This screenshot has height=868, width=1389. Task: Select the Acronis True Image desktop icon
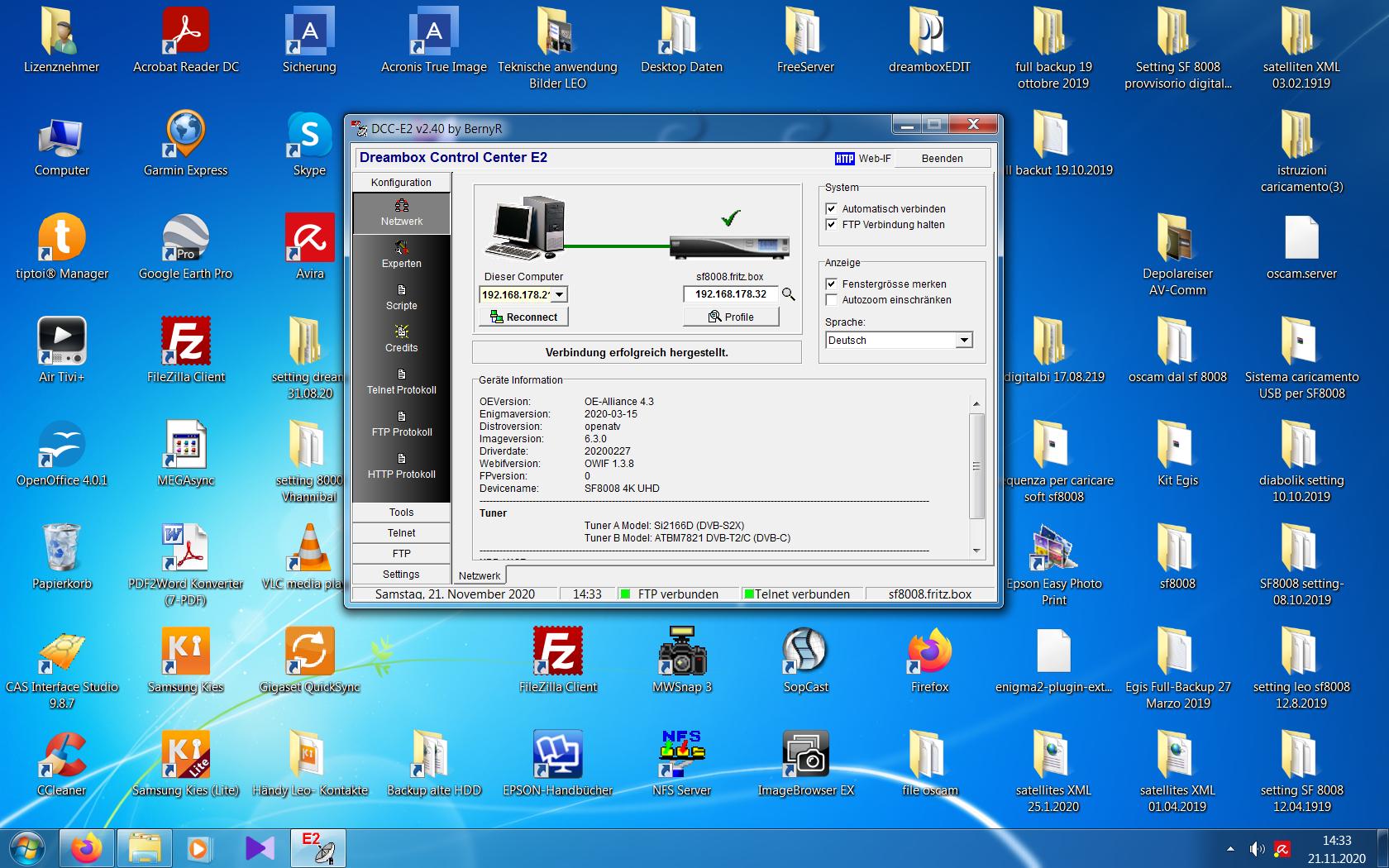point(434,41)
